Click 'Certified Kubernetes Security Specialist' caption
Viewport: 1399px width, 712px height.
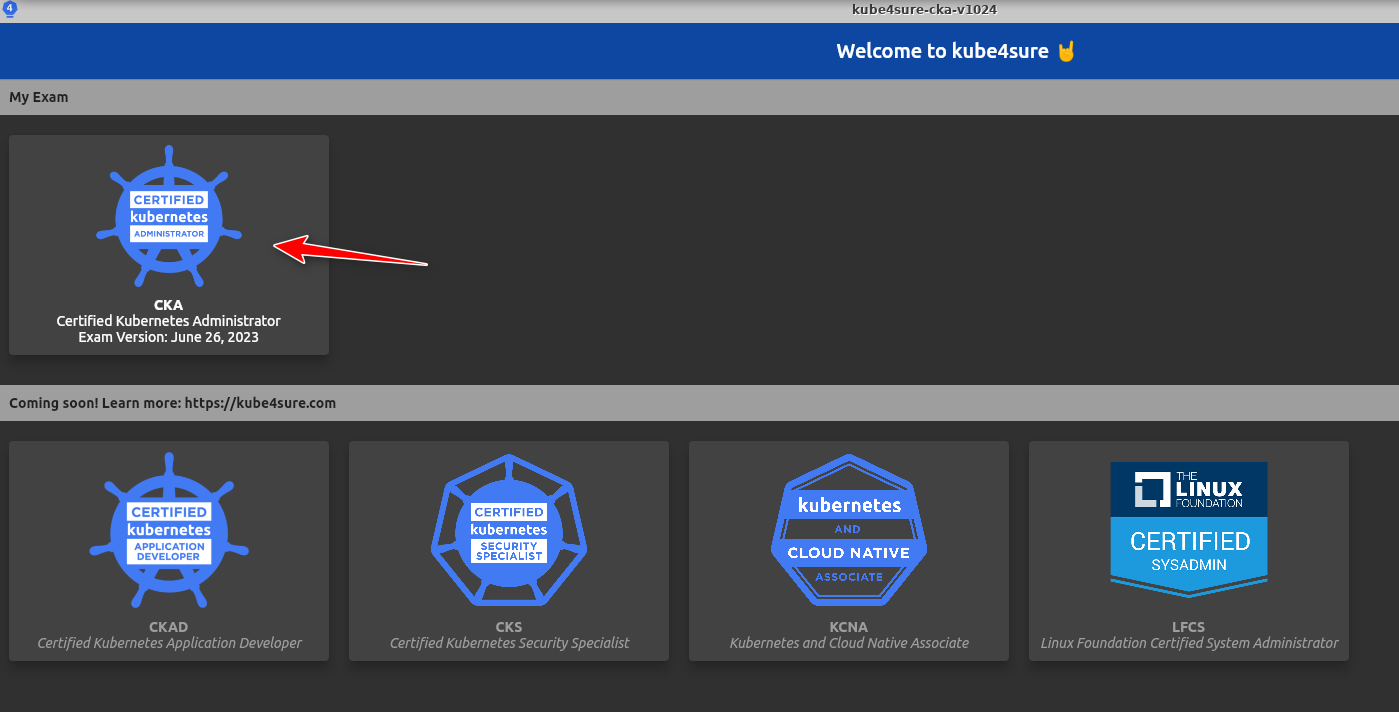point(509,643)
